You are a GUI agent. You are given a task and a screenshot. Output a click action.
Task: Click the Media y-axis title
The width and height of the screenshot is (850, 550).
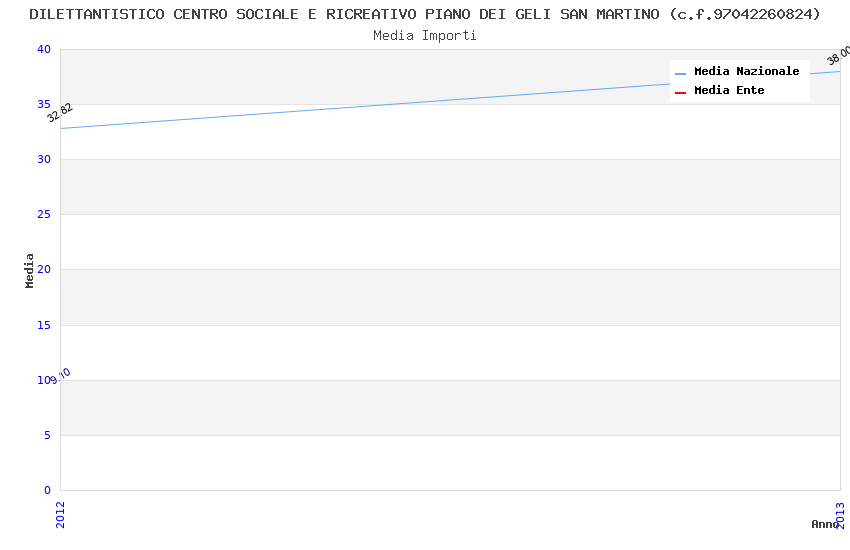(30, 270)
